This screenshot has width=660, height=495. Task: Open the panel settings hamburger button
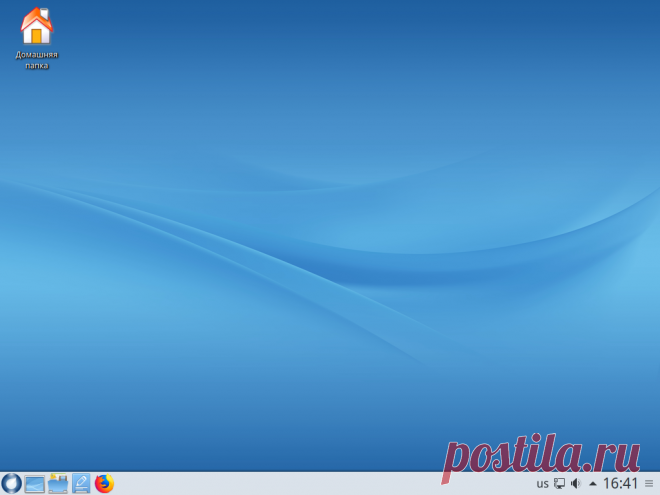(649, 484)
